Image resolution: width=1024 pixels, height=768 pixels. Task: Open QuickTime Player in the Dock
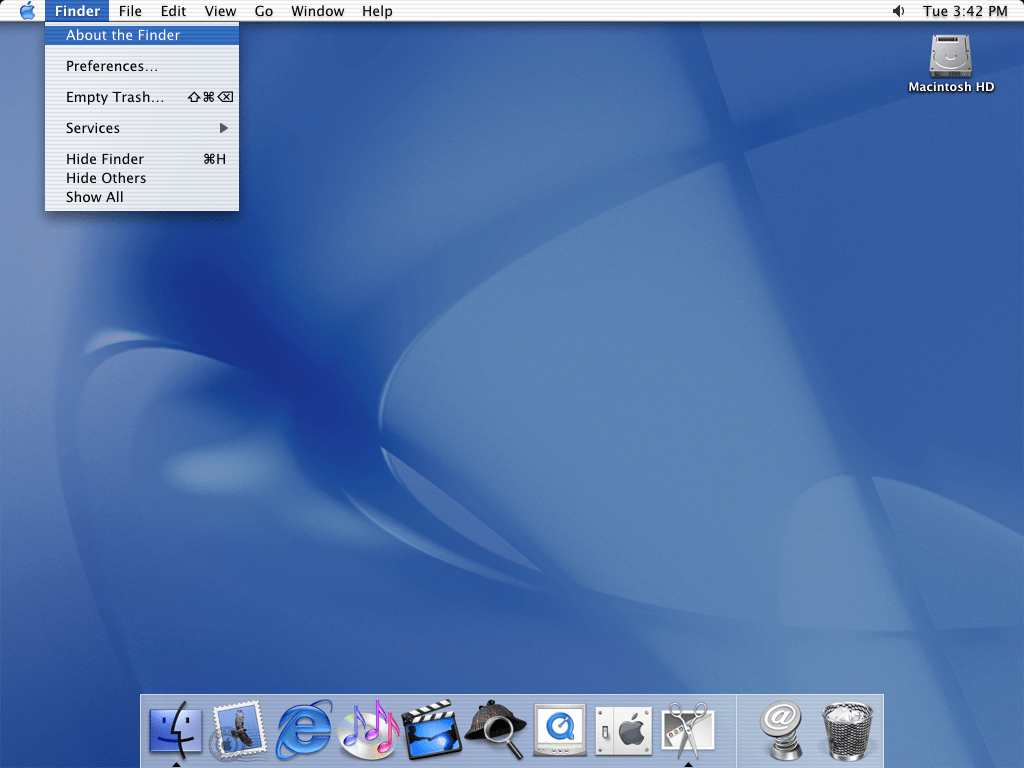pos(560,731)
